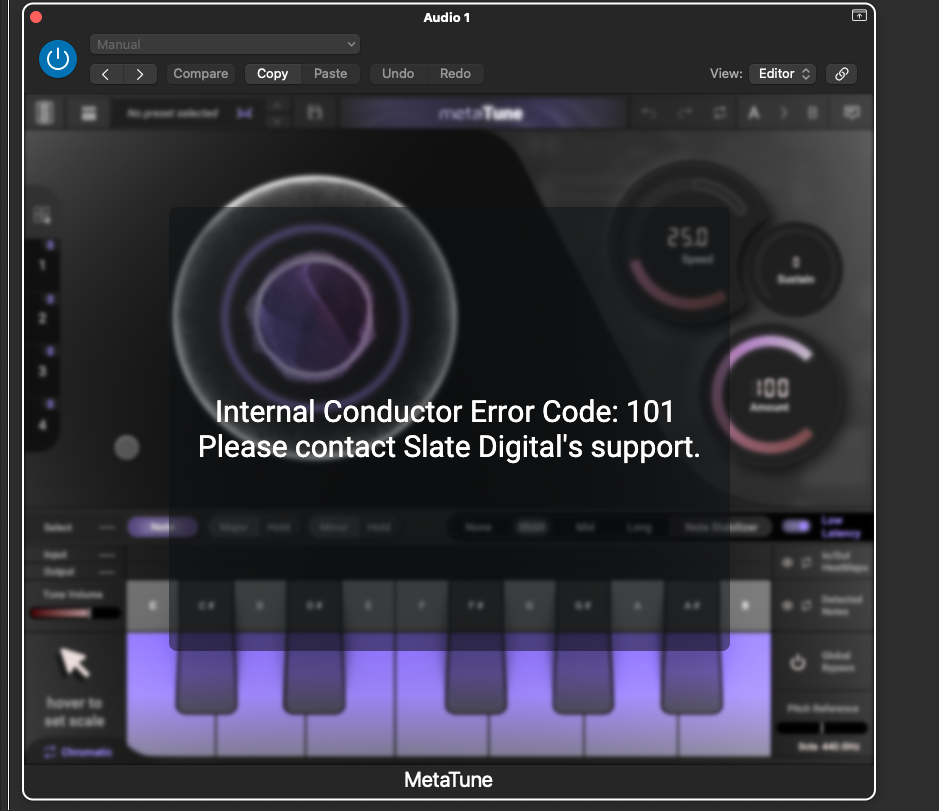
Task: Click the Pitch Reference slider
Action: click(822, 728)
